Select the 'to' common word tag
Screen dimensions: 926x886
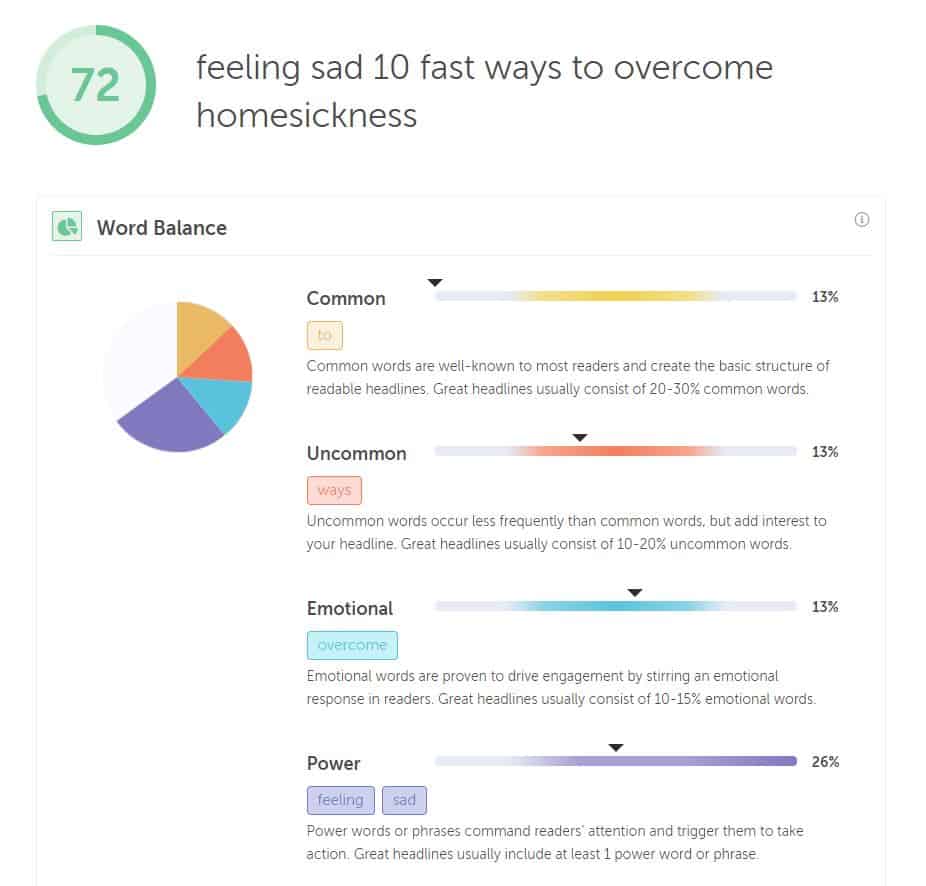click(x=325, y=335)
